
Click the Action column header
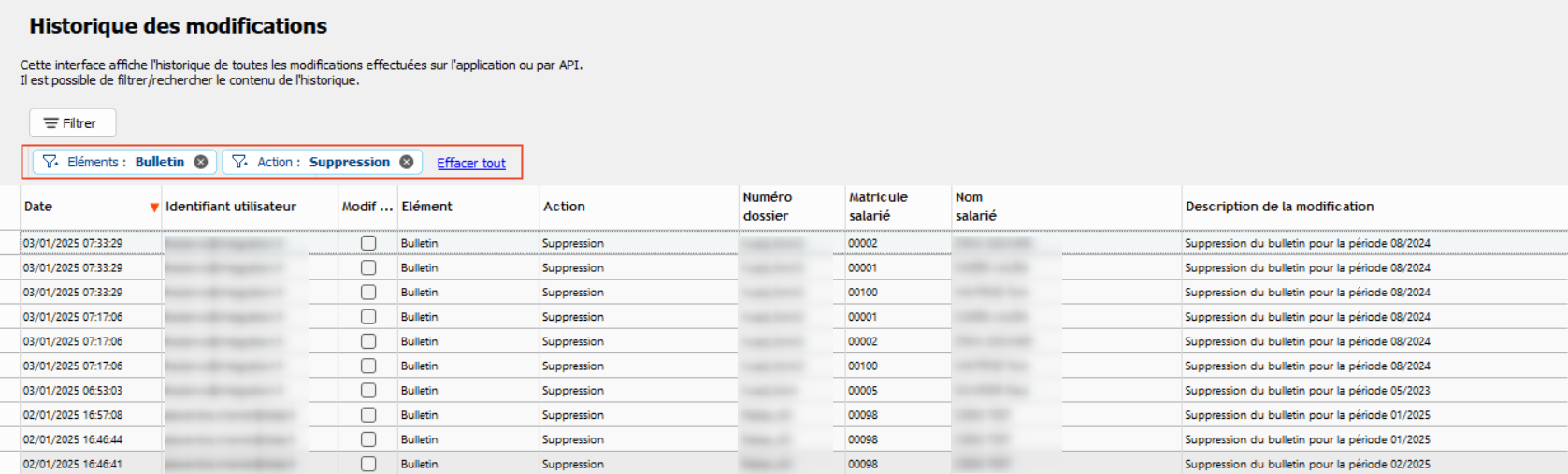coord(564,207)
